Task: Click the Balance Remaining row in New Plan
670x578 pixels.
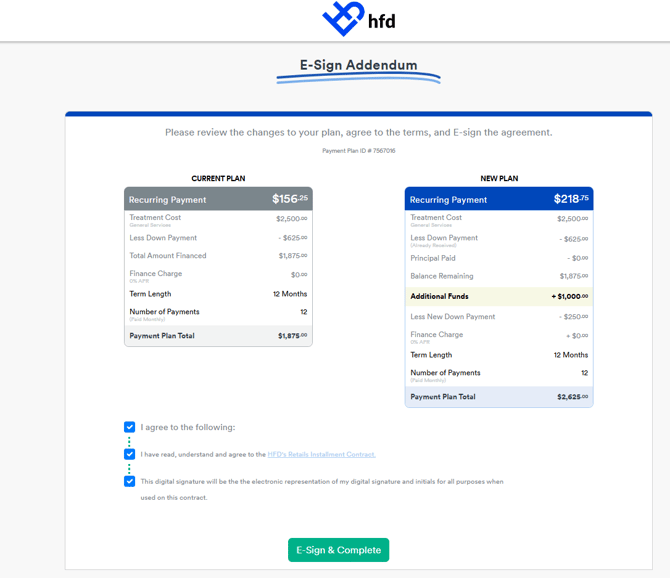Action: [x=499, y=276]
